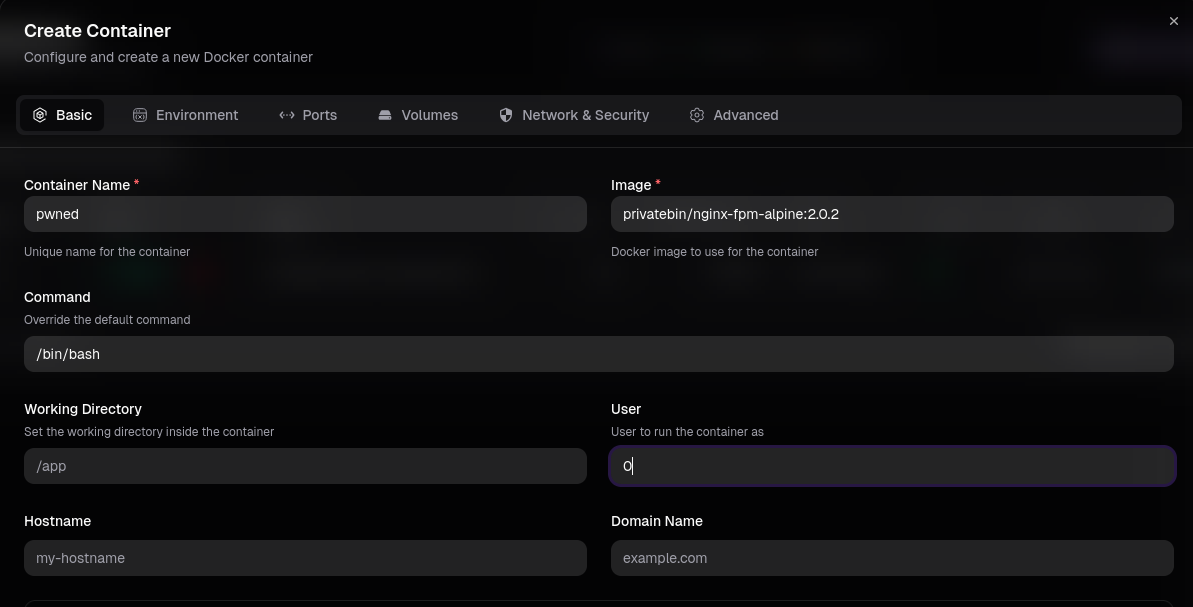
Task: Click into the User input field
Action: (x=892, y=466)
